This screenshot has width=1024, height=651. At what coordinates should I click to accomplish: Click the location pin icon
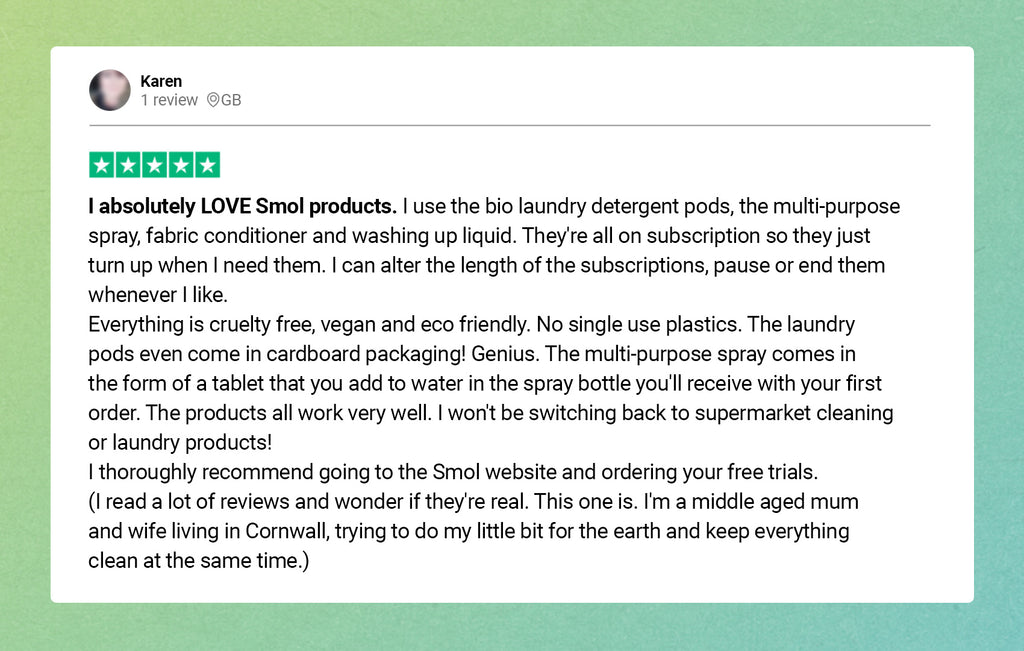(x=213, y=100)
